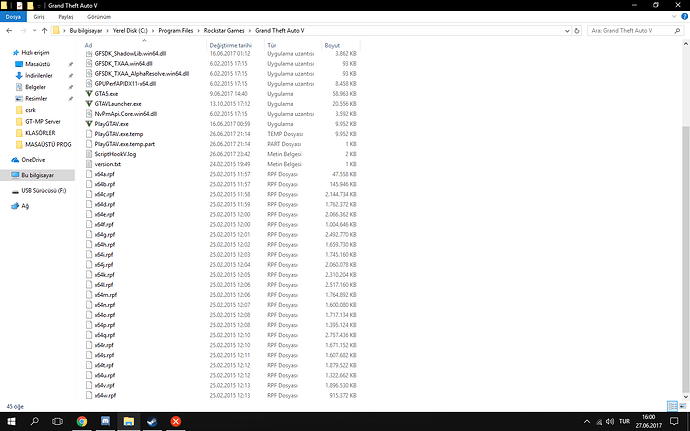
Task: Click Rockstar Games in address path
Action: point(224,31)
